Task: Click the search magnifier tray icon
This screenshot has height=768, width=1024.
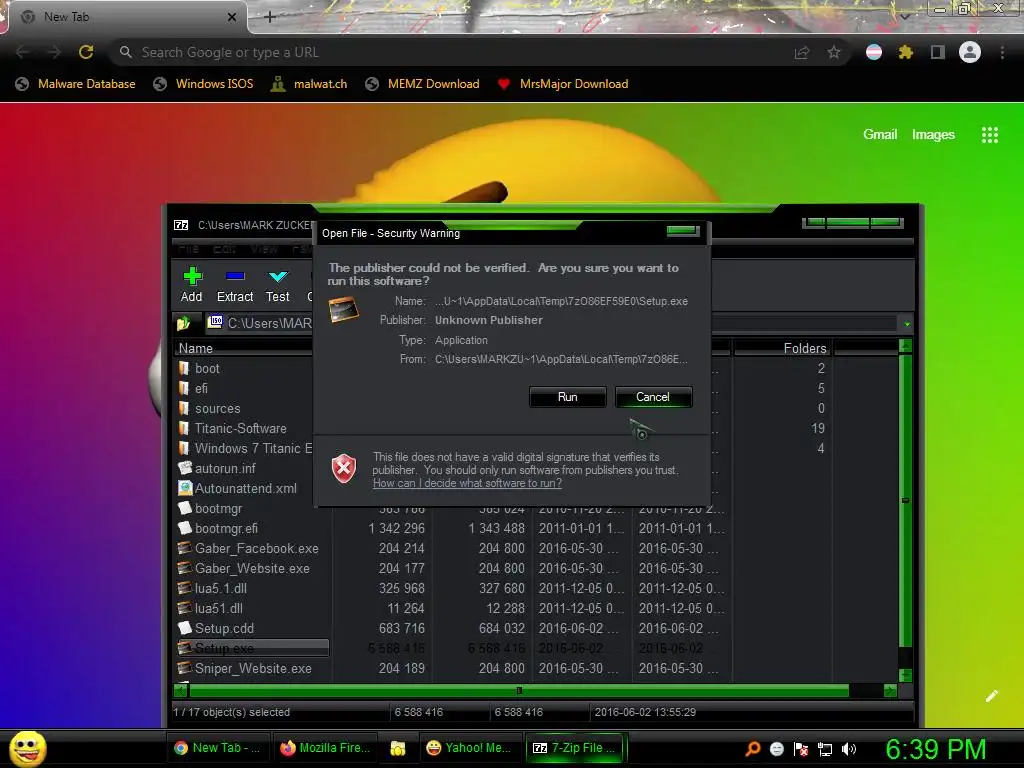Action: pos(753,749)
